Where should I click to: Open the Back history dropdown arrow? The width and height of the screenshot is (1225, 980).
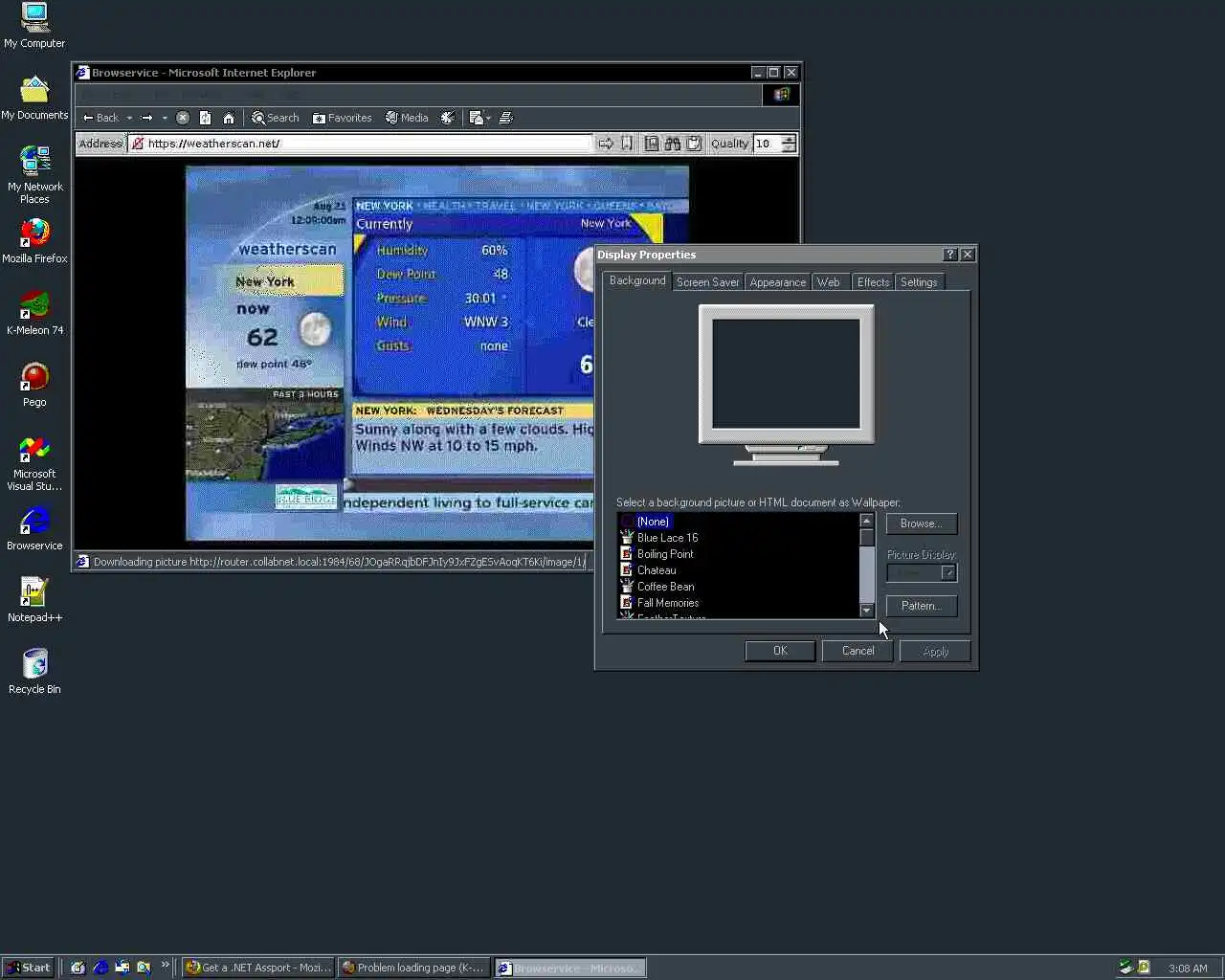[129, 118]
